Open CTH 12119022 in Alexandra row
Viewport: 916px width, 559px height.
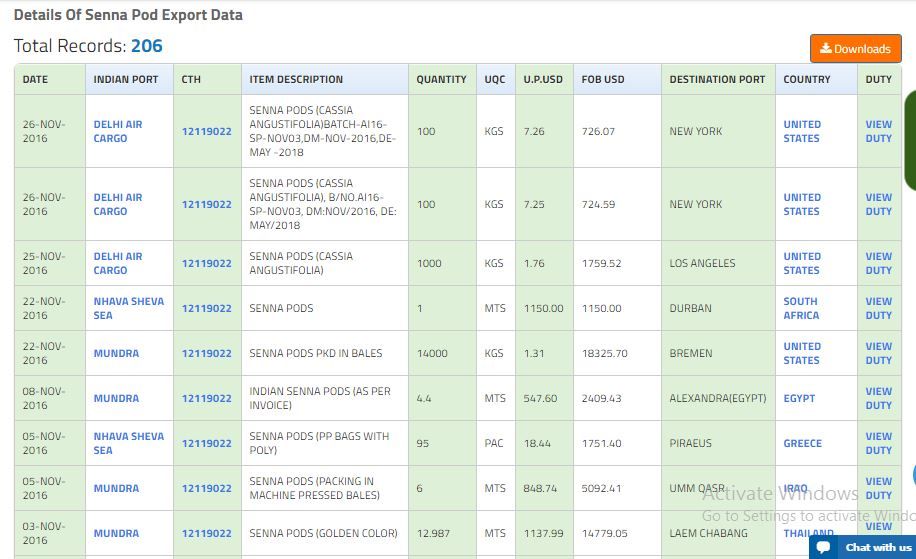[x=207, y=398]
